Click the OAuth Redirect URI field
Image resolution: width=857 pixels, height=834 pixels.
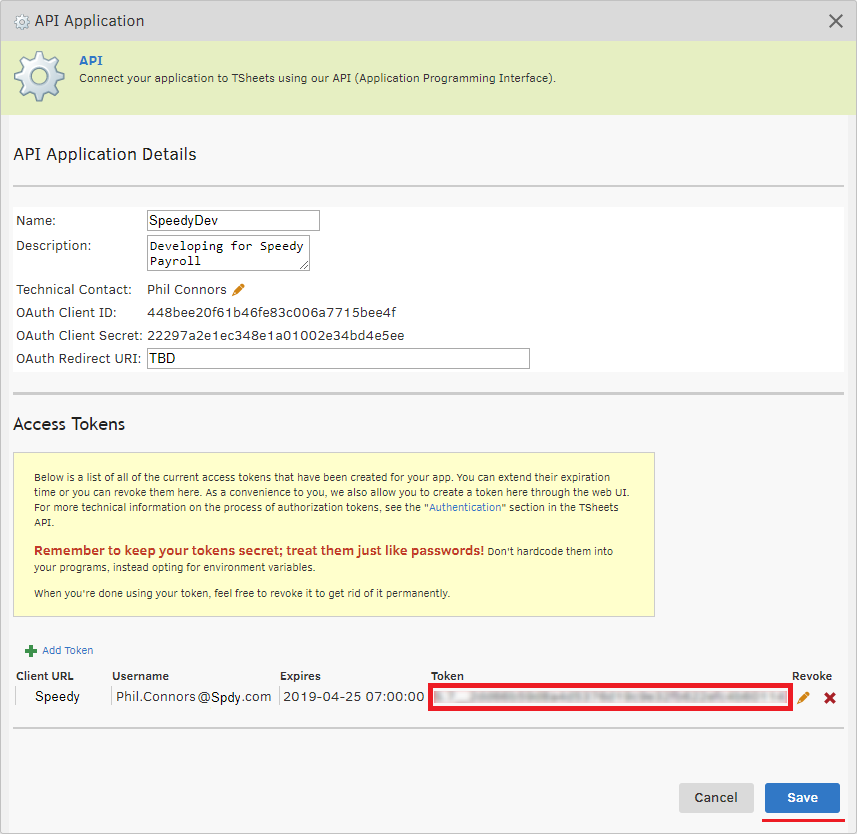coord(338,358)
